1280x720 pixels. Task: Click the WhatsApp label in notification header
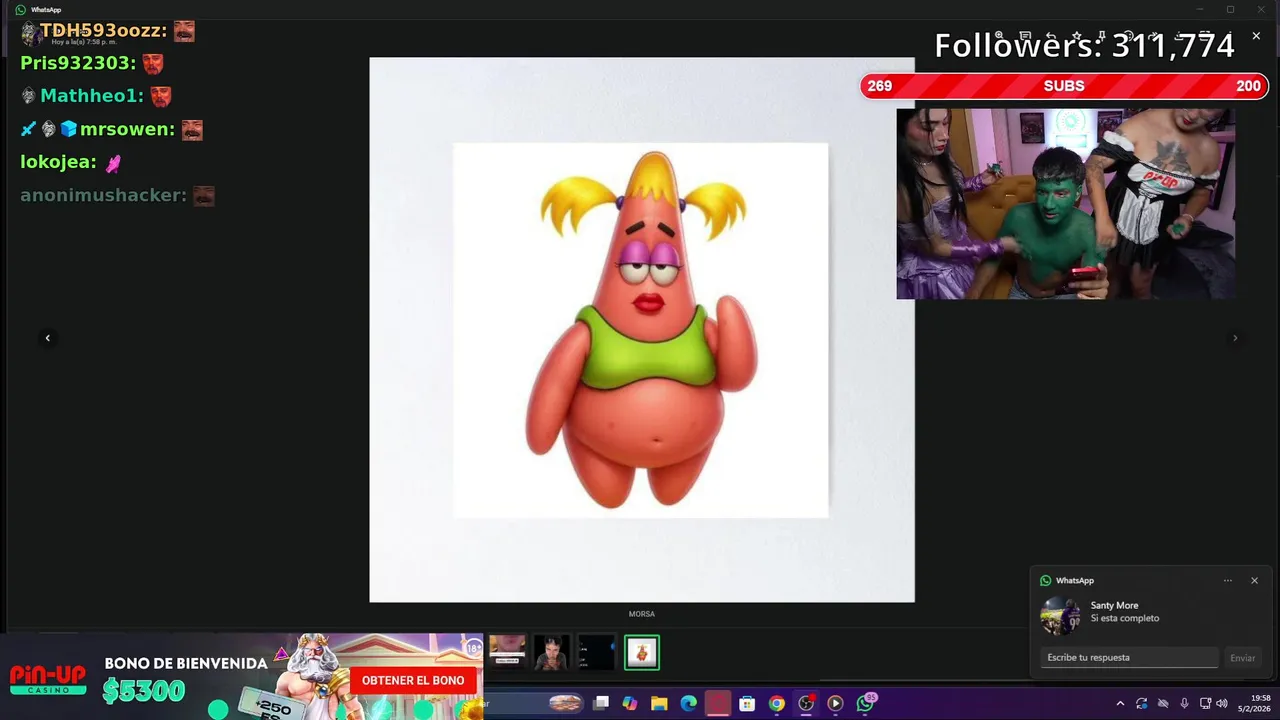pos(1074,581)
